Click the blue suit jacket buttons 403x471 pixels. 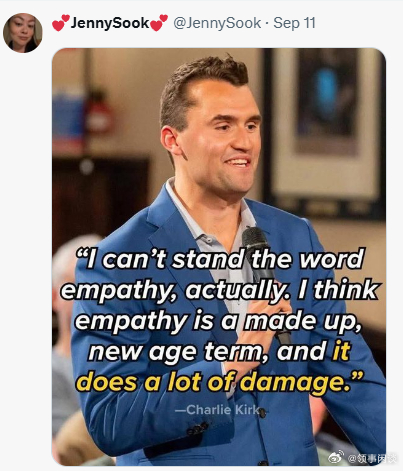(x=197, y=429)
